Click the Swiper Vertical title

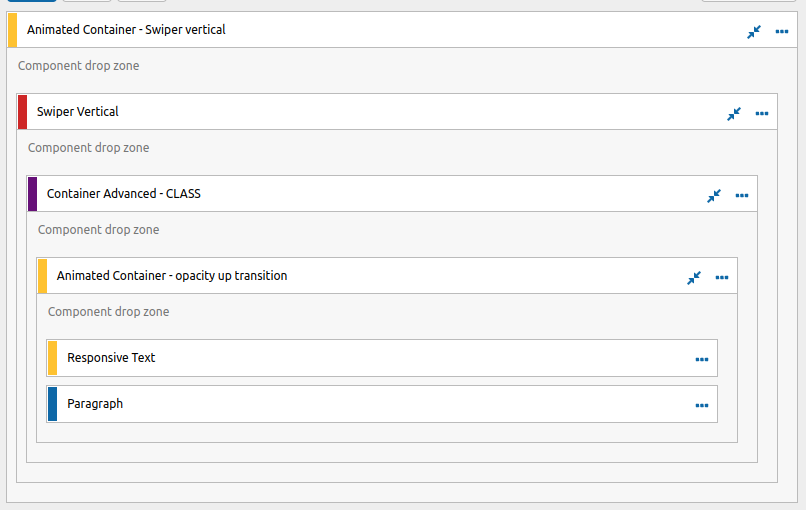coord(78,112)
